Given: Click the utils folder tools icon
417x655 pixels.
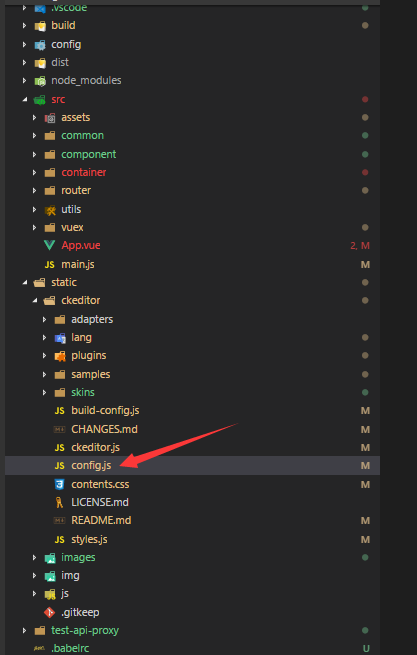Looking at the screenshot, I should [x=50, y=210].
